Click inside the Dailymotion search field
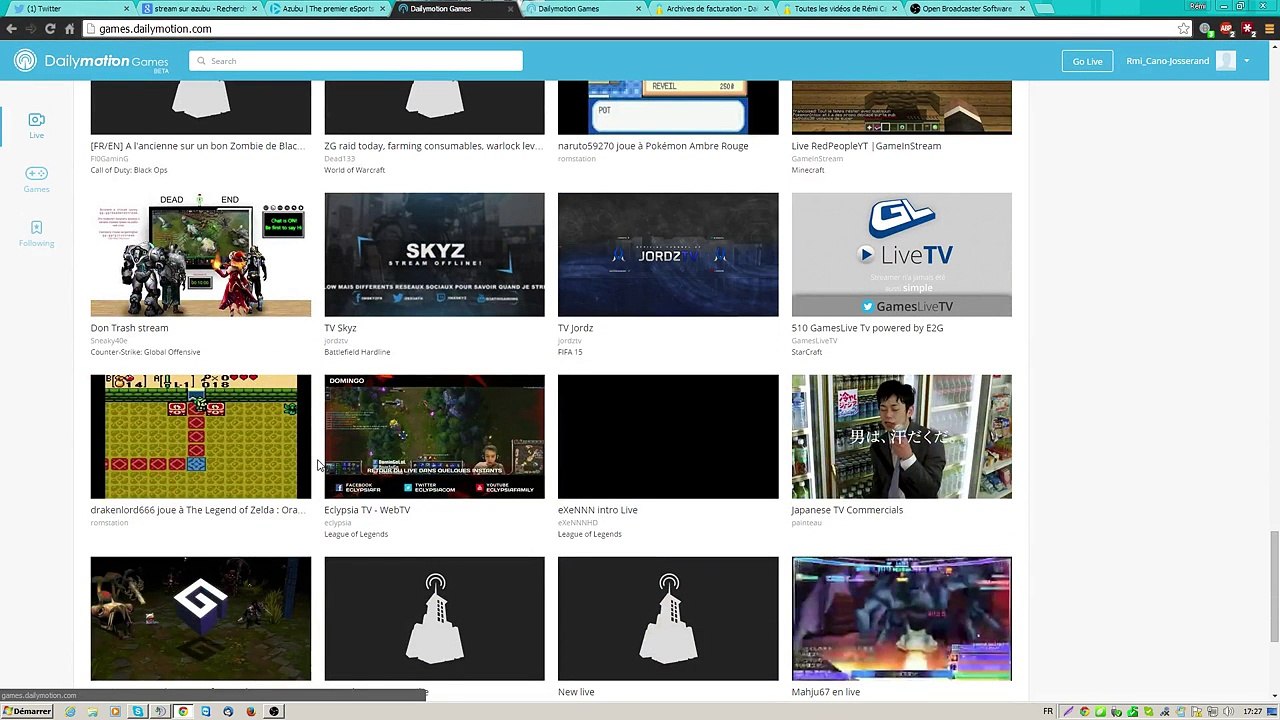This screenshot has height=720, width=1280. pyautogui.click(x=356, y=61)
